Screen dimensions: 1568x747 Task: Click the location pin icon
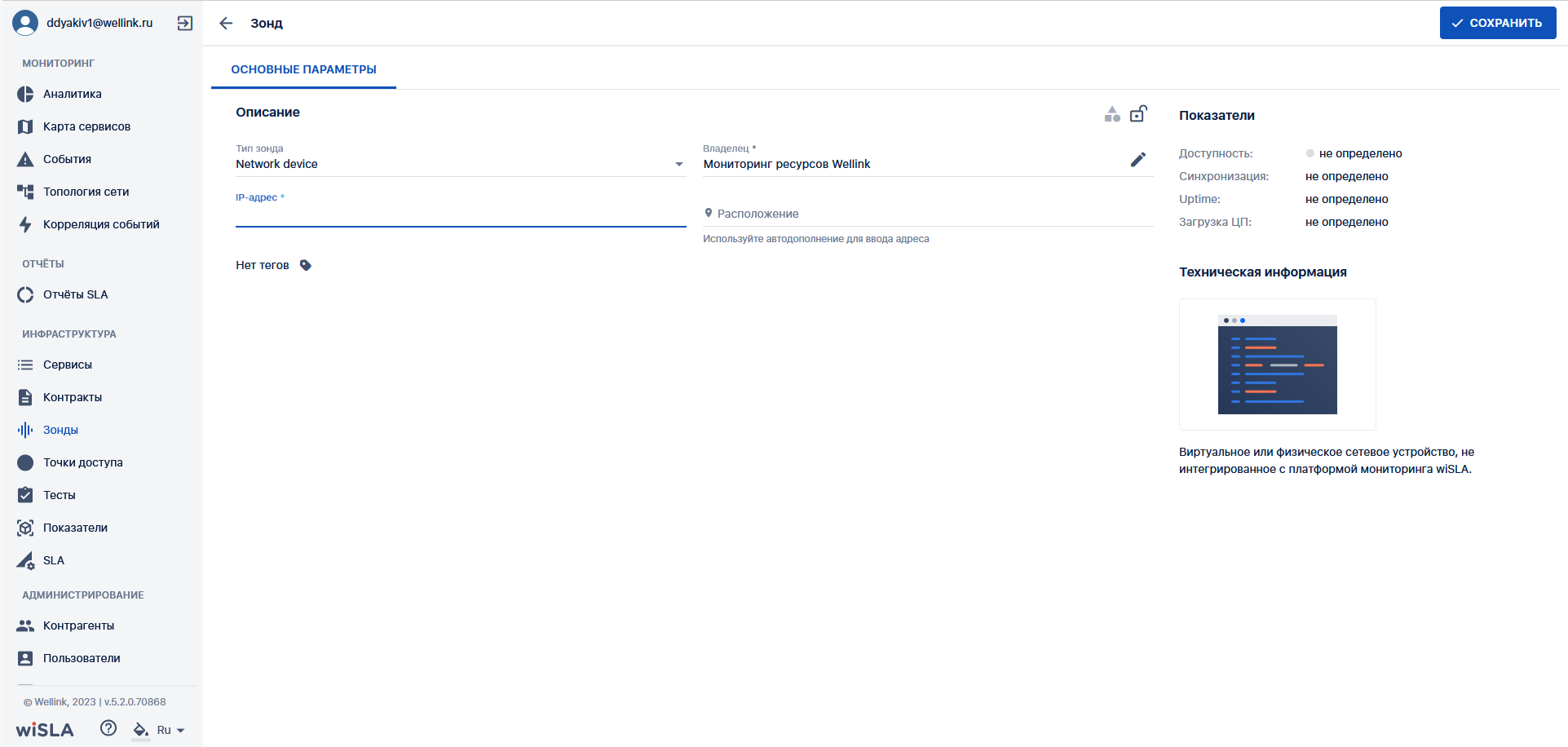pyautogui.click(x=709, y=213)
